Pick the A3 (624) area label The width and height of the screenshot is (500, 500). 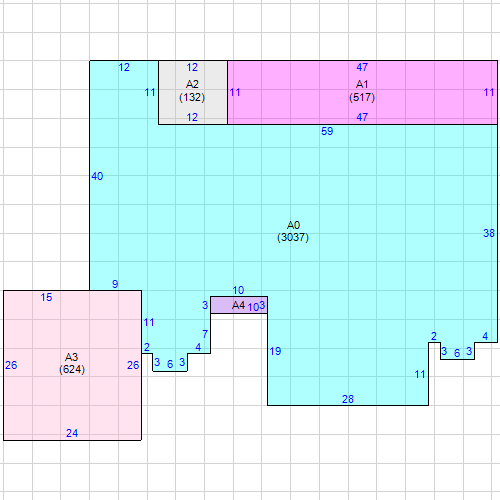(x=72, y=363)
